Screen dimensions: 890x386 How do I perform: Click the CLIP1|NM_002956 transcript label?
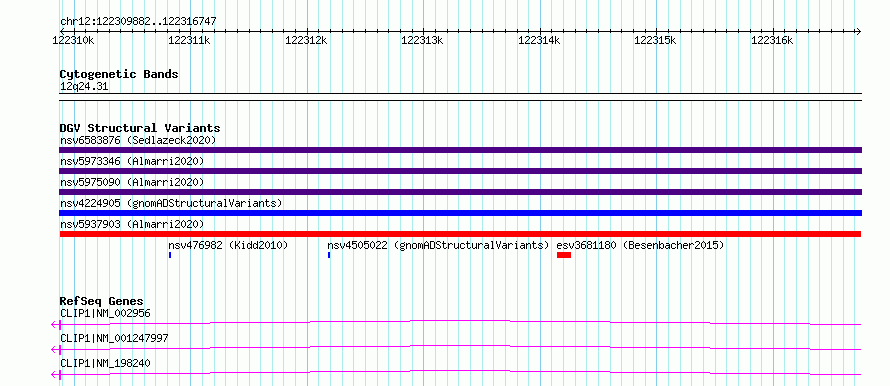coord(105,313)
